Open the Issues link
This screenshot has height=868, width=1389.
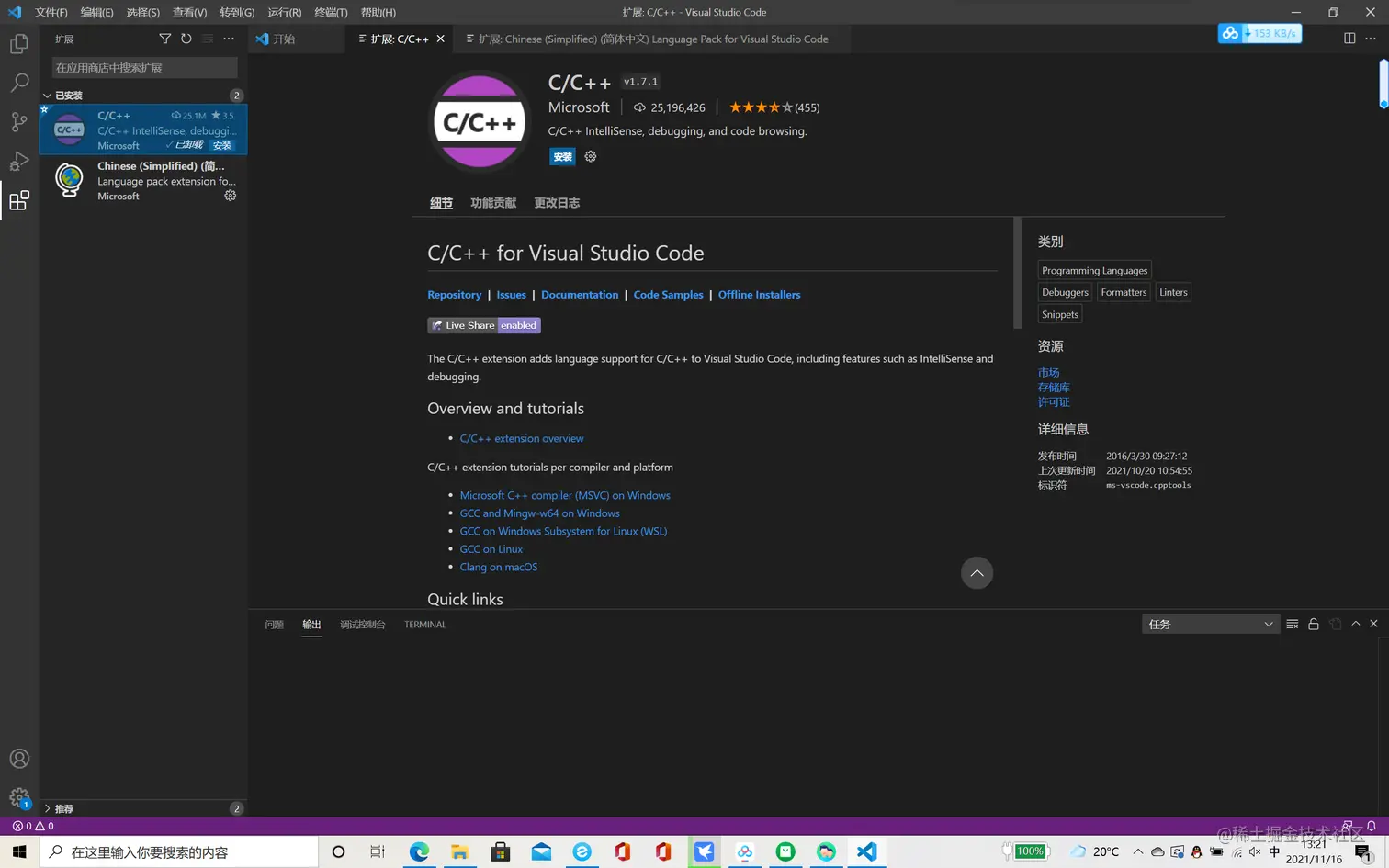tap(511, 295)
